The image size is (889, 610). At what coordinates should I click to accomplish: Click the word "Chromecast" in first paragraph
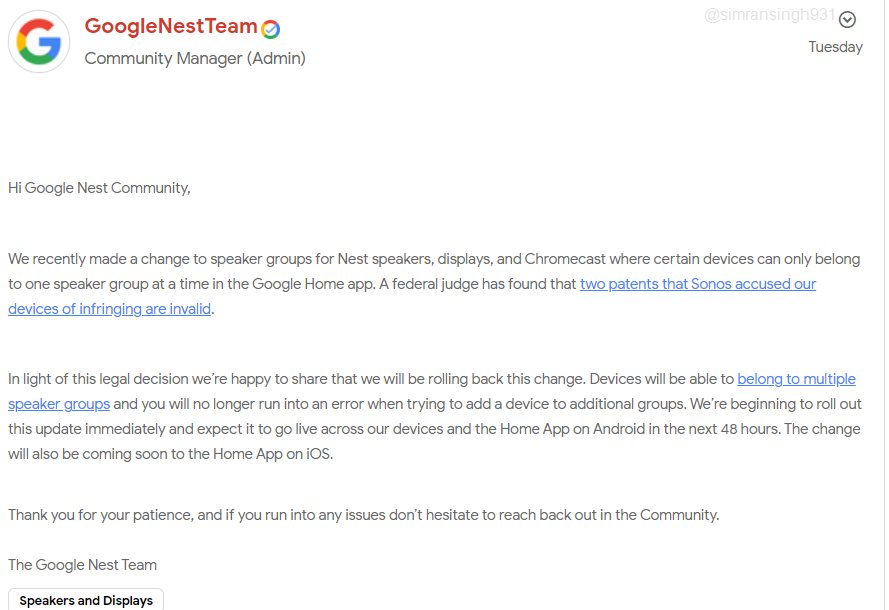click(x=564, y=259)
